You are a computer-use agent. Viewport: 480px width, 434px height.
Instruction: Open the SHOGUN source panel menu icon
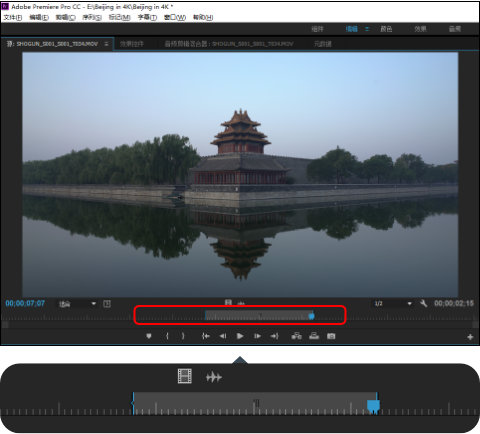click(106, 44)
